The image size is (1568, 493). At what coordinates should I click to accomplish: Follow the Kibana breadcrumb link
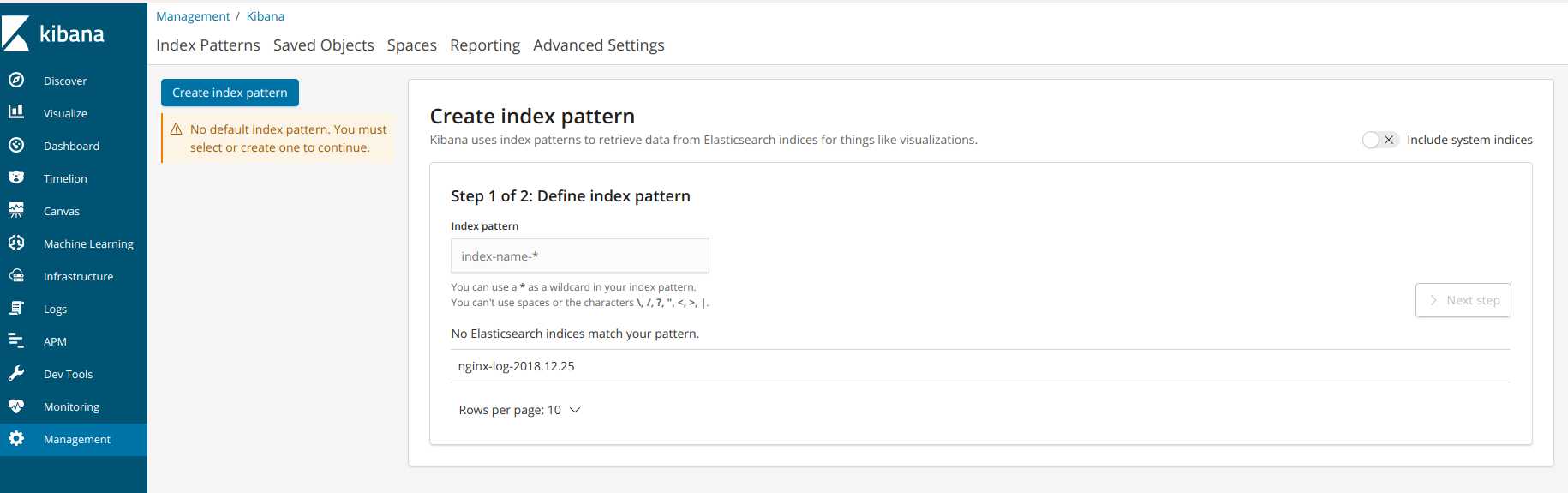click(x=266, y=16)
